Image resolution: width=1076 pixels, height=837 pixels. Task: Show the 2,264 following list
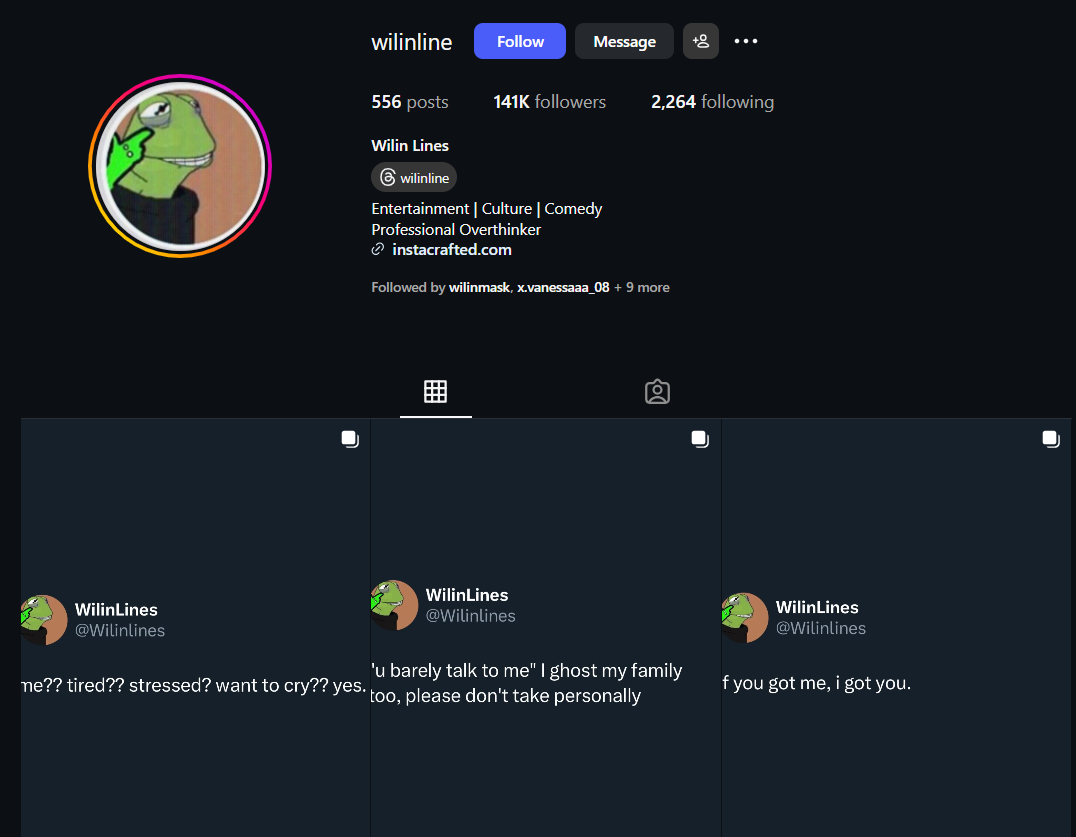pyautogui.click(x=712, y=102)
